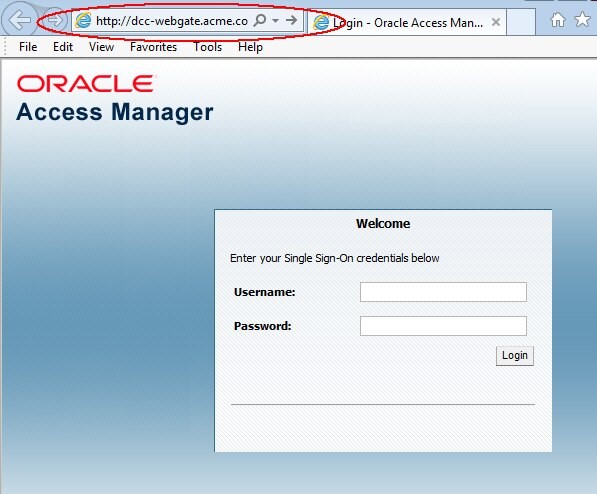Click 'Enter your Single Sign-On credentials below' text
Screen dimensions: 597x494
pyautogui.click(x=335, y=258)
